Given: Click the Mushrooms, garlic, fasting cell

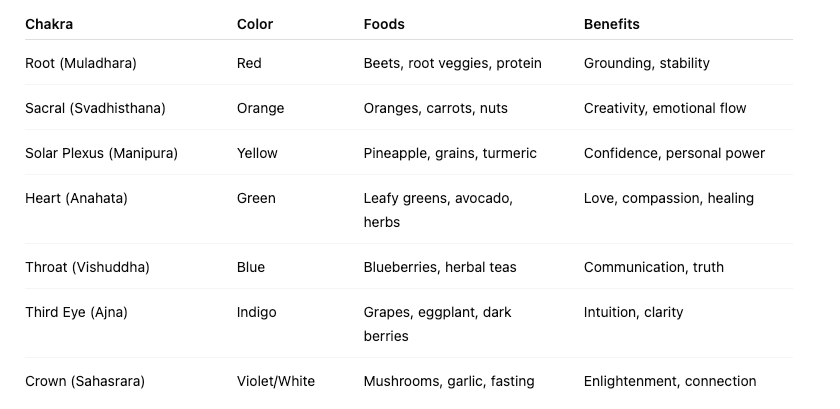Looking at the screenshot, I should pos(449,382).
